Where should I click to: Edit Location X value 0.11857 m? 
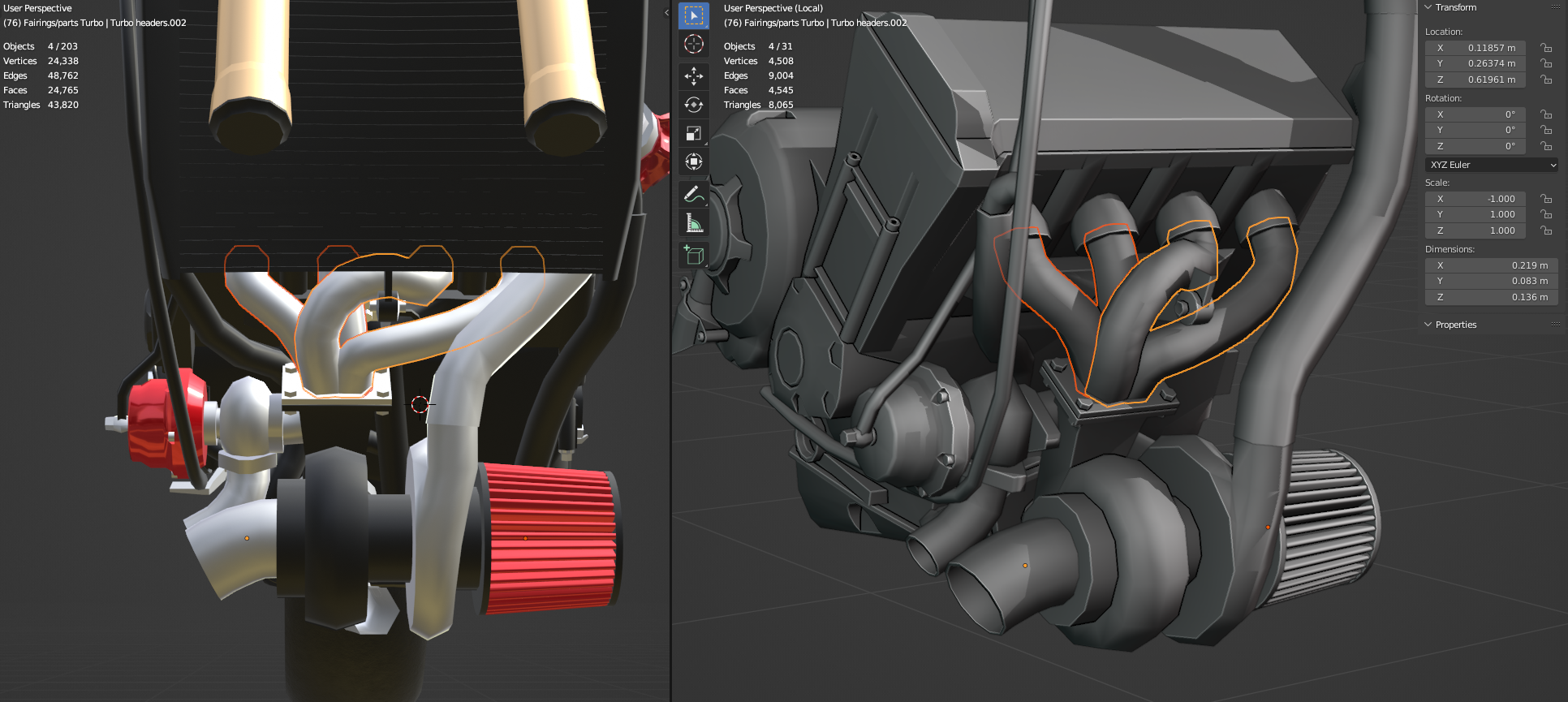coord(1475,48)
